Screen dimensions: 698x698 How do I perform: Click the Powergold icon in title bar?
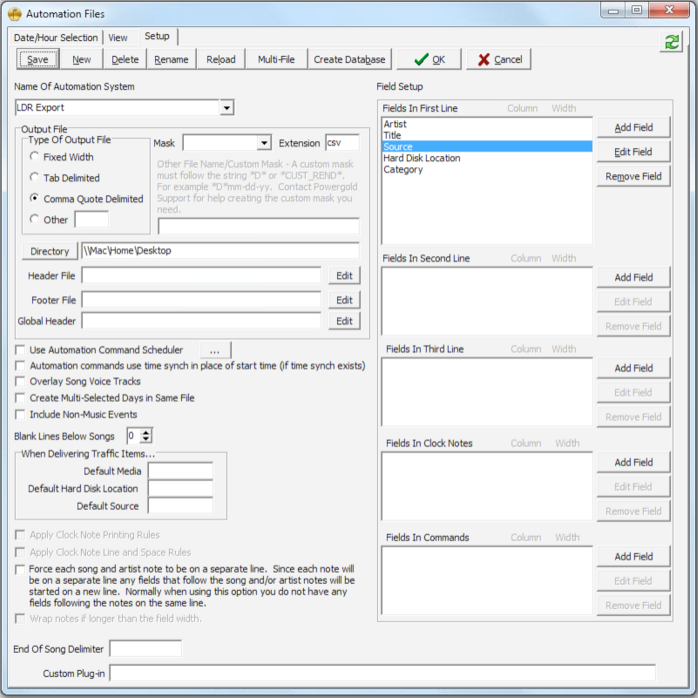pos(14,14)
